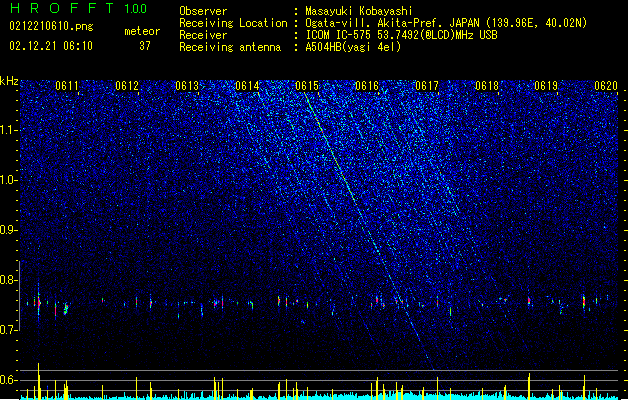
Task: Click the 1.1 frequency axis label
Action: pos(8,130)
